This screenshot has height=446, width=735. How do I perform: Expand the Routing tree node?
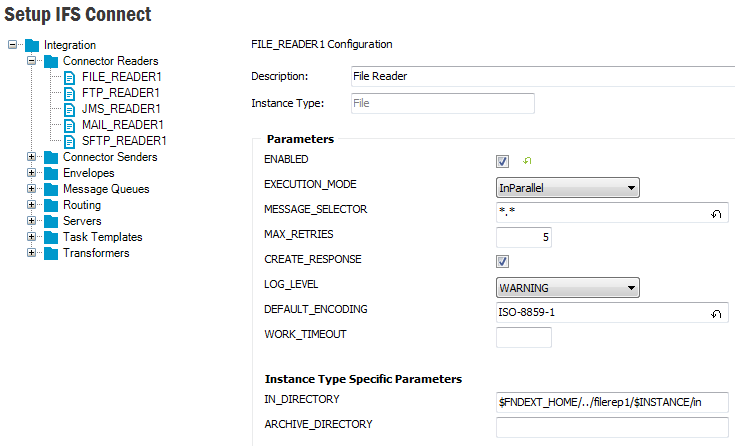[32, 205]
